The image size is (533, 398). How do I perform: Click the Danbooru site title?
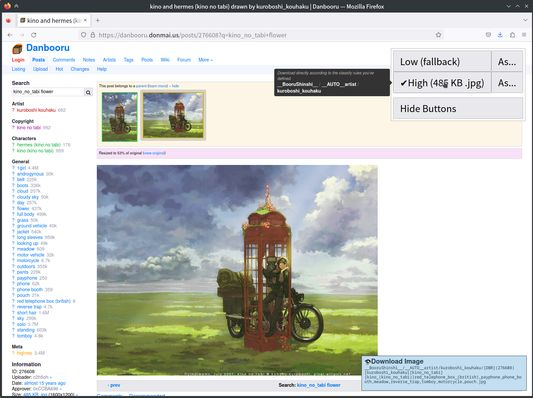point(48,48)
